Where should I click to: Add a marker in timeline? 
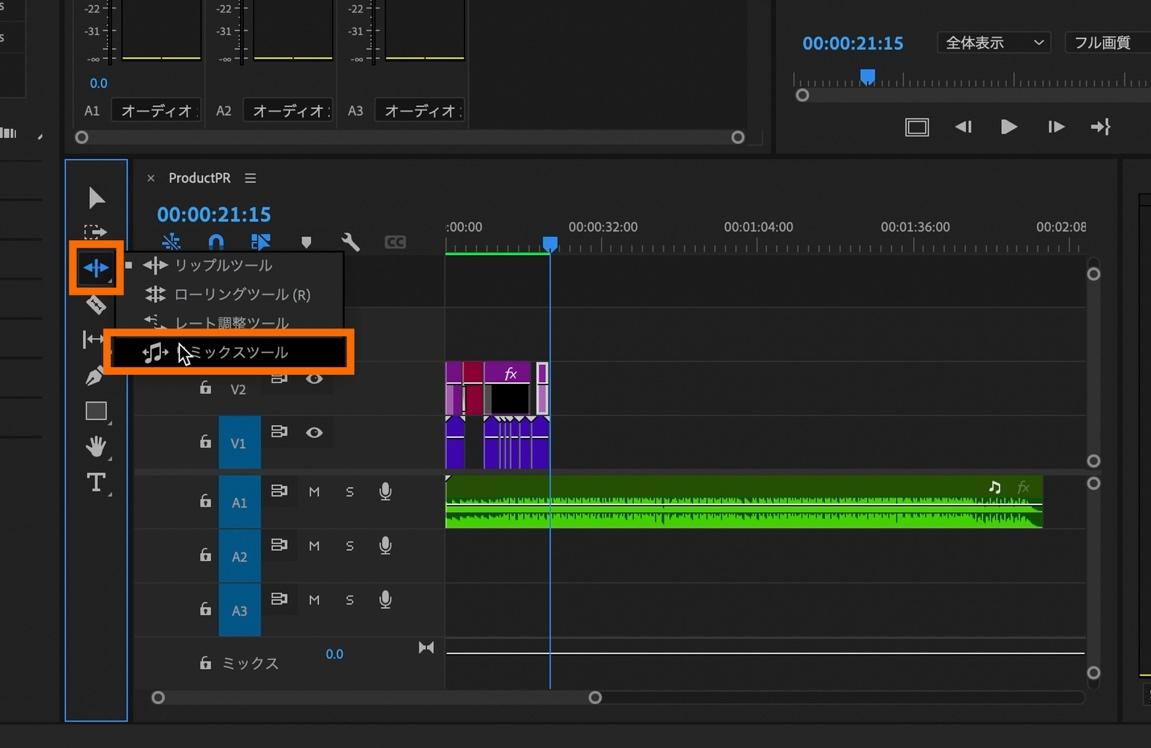306,242
